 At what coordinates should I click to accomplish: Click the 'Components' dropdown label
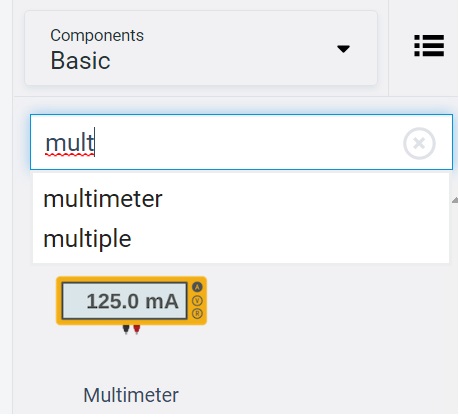tap(97, 35)
